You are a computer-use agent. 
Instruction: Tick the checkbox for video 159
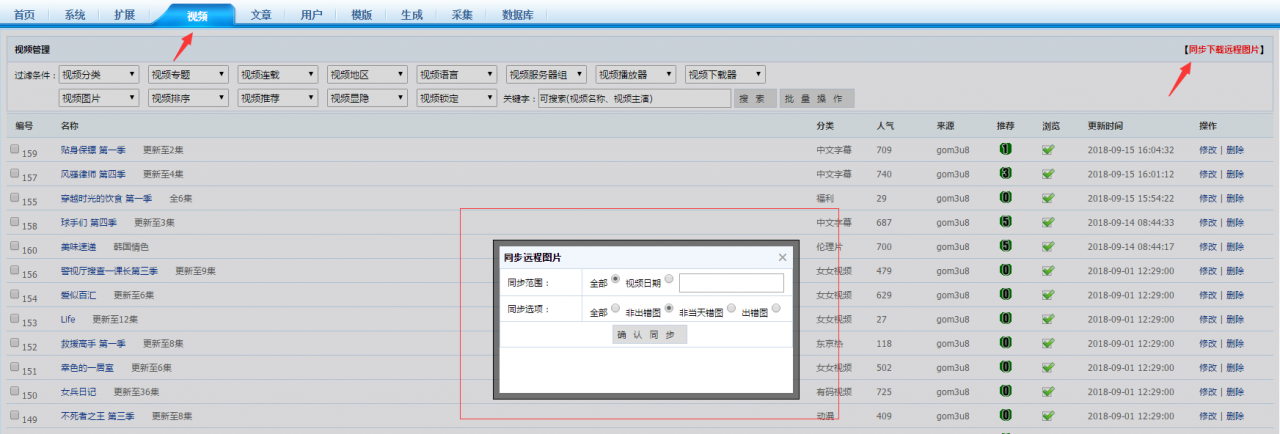15,149
